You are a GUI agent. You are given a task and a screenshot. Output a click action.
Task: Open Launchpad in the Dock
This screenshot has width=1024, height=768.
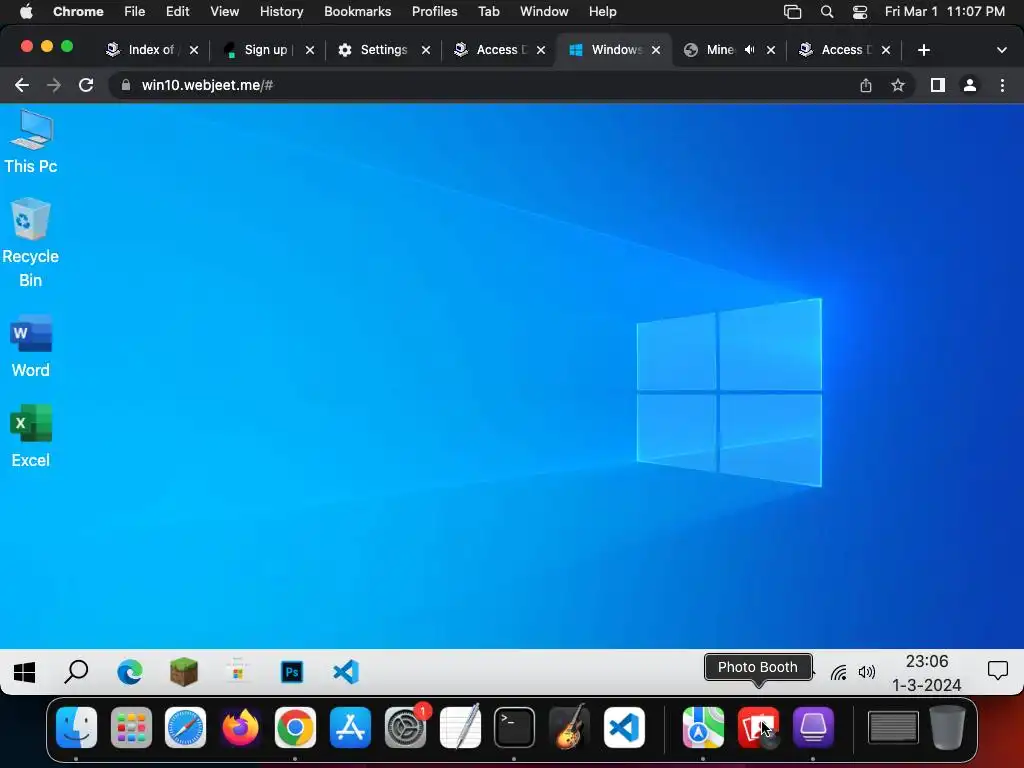[x=131, y=727]
